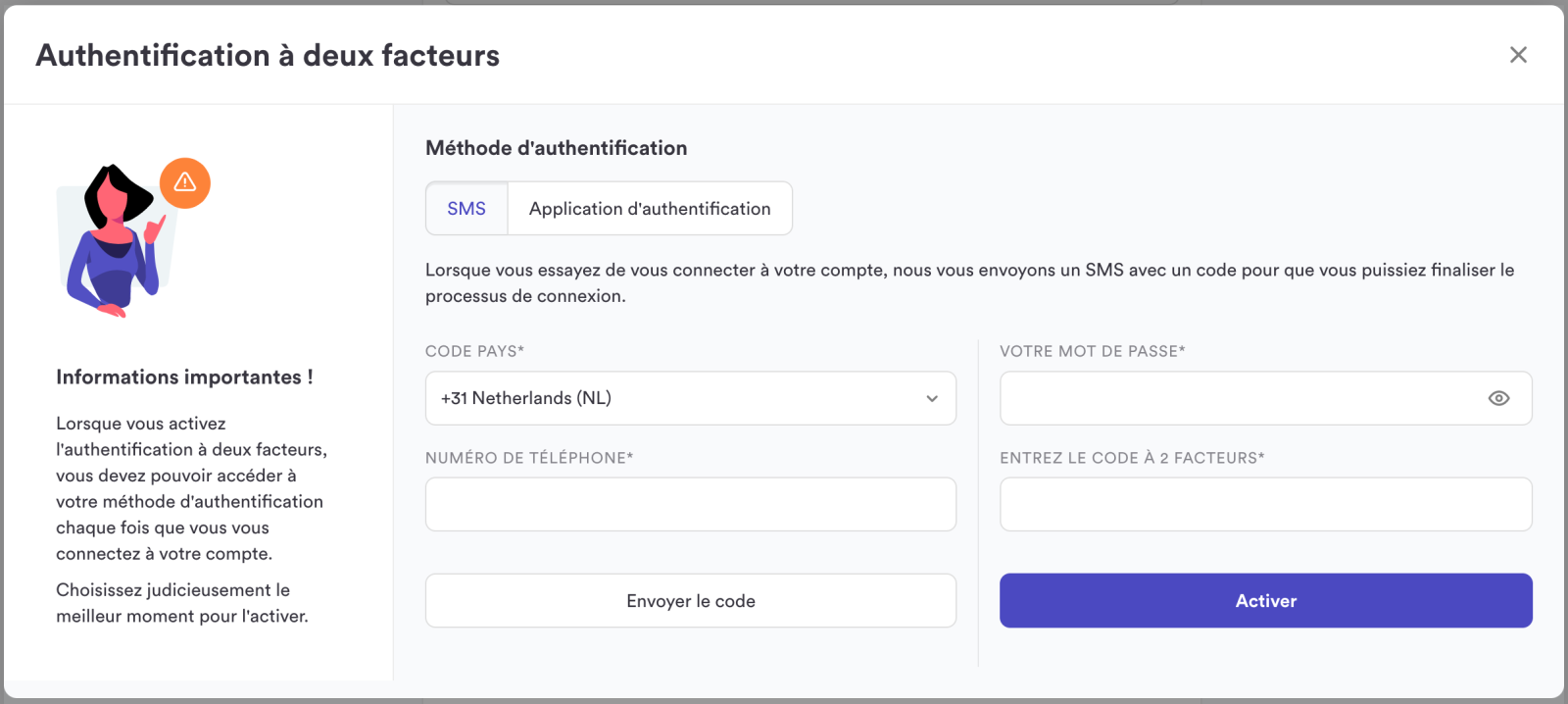Expand the country code chevron arrow
Screen dimensions: 1568x704
click(932, 398)
